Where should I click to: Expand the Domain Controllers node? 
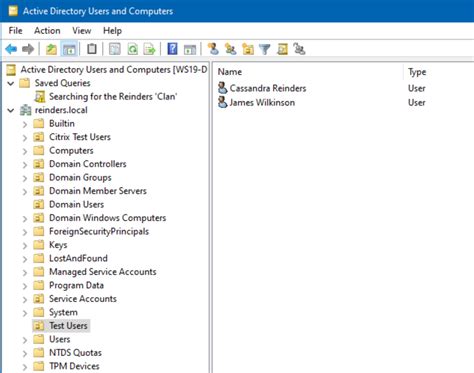coord(25,164)
